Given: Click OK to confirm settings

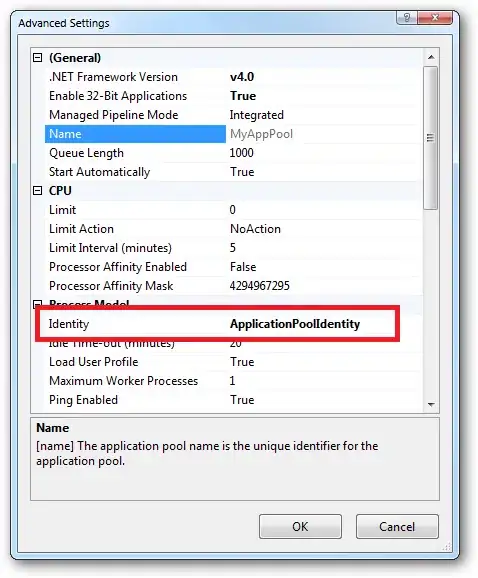Looking at the screenshot, I should click(x=300, y=526).
